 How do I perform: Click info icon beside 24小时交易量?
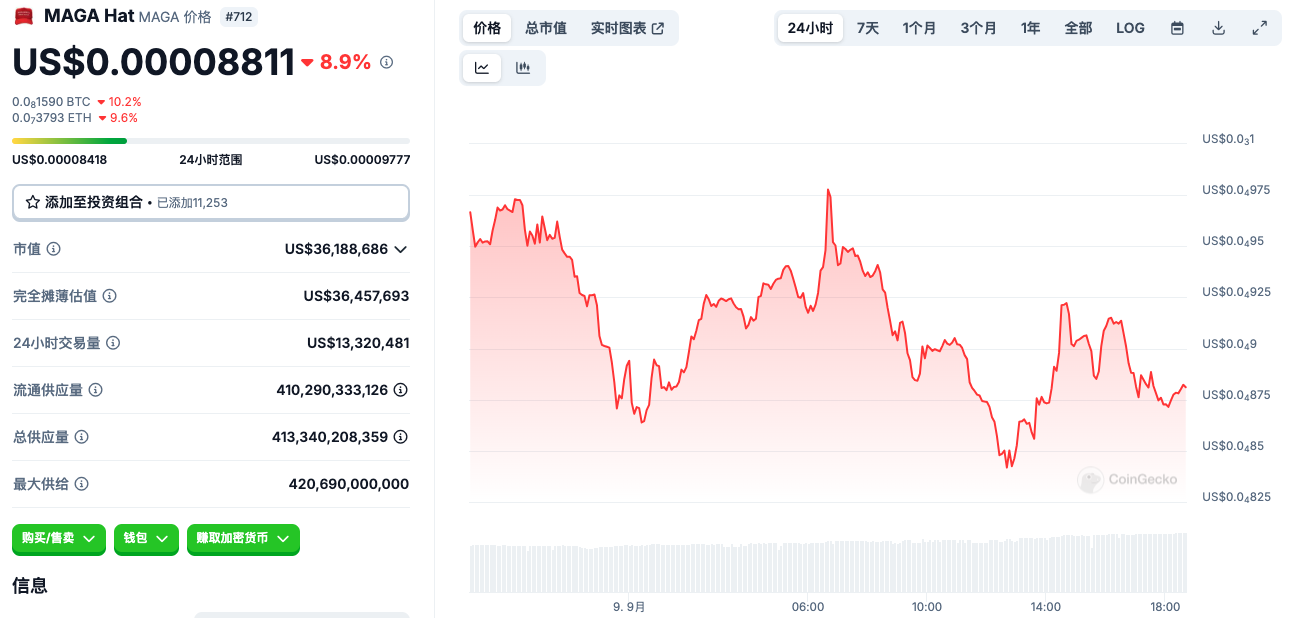point(113,343)
